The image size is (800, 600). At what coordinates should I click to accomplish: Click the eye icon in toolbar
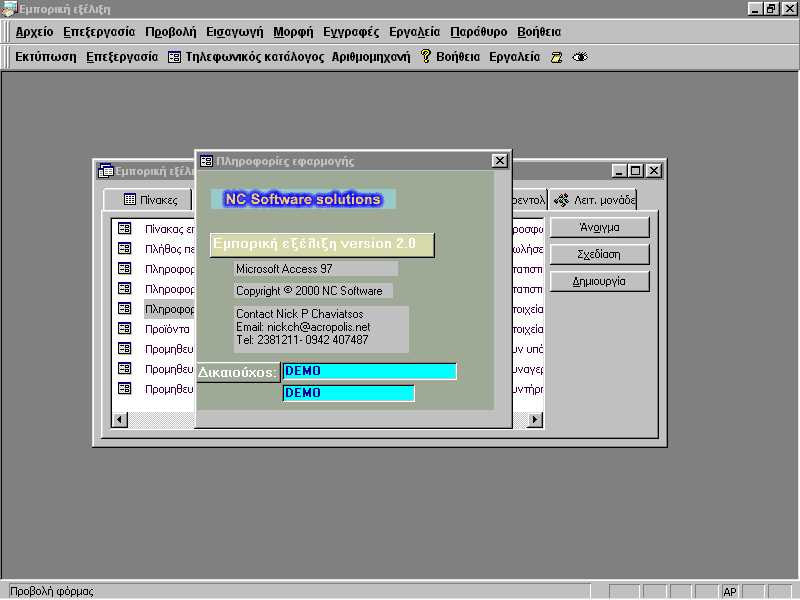coord(580,57)
